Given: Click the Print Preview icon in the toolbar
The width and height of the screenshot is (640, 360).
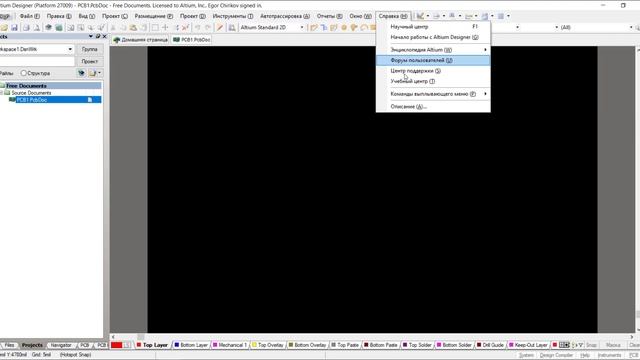Looking at the screenshot, I should coord(36,27).
